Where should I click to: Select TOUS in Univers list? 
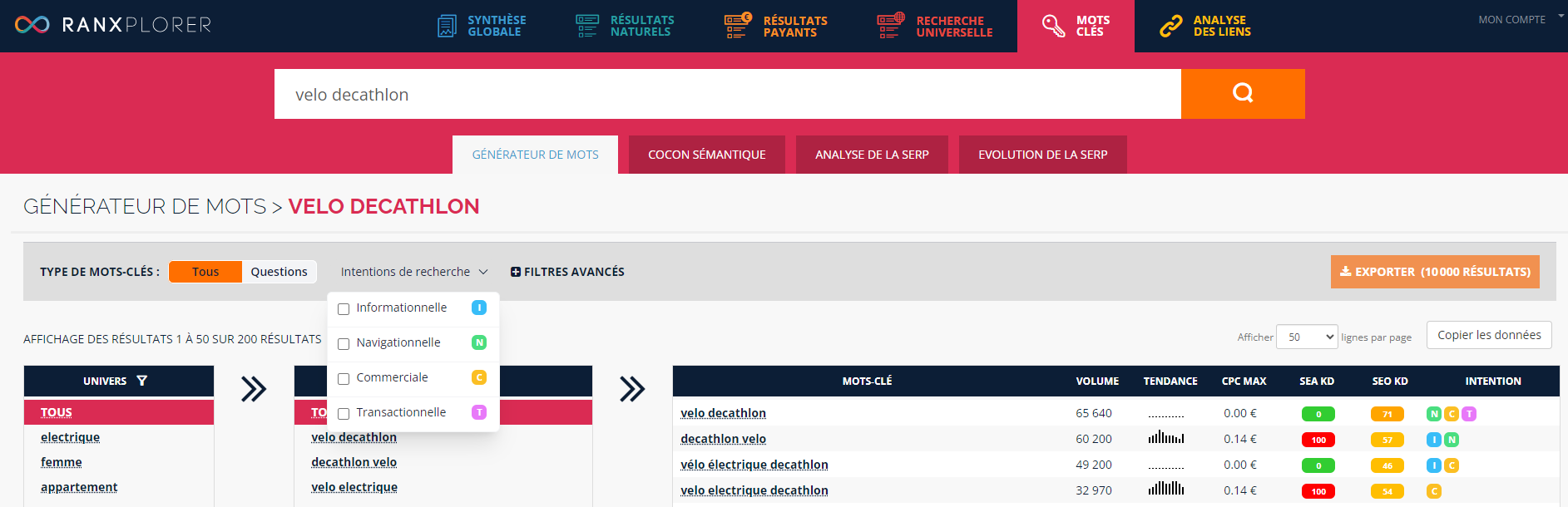click(x=57, y=412)
